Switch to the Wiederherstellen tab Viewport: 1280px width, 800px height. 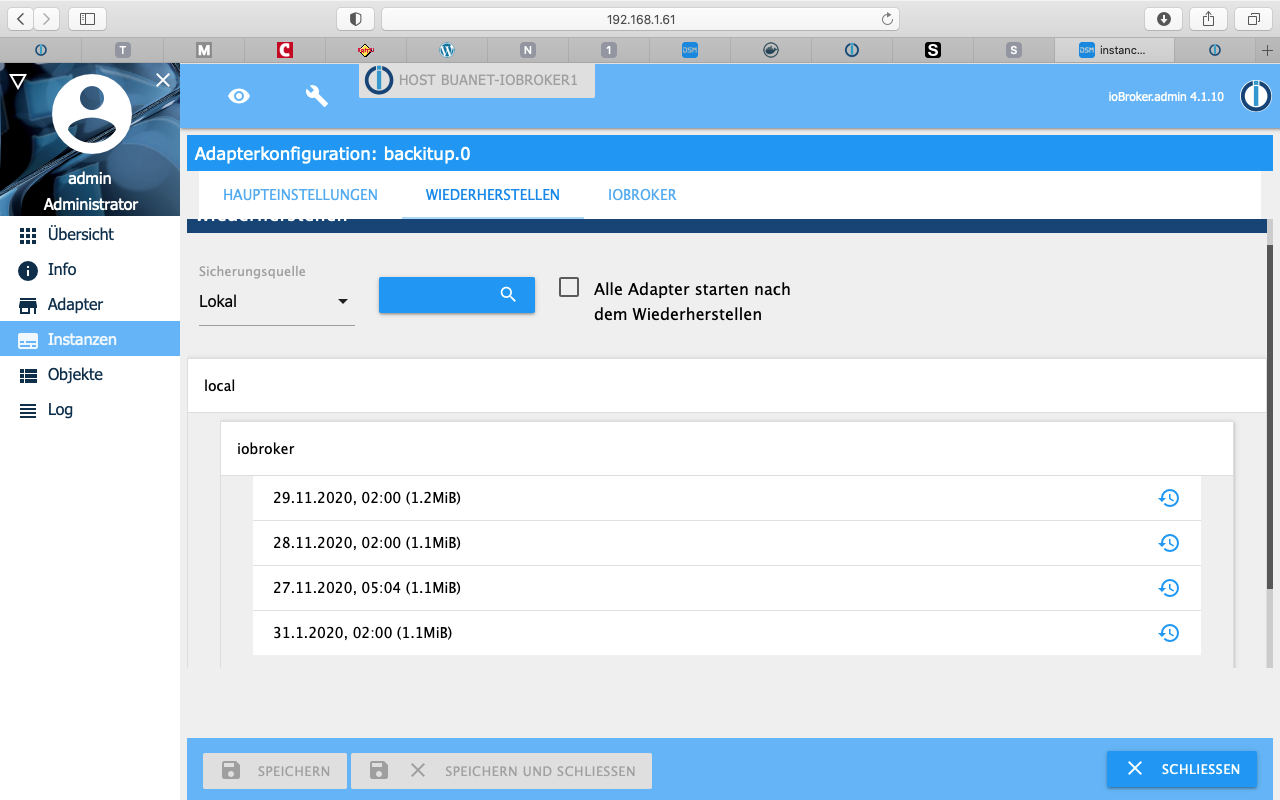pos(493,195)
